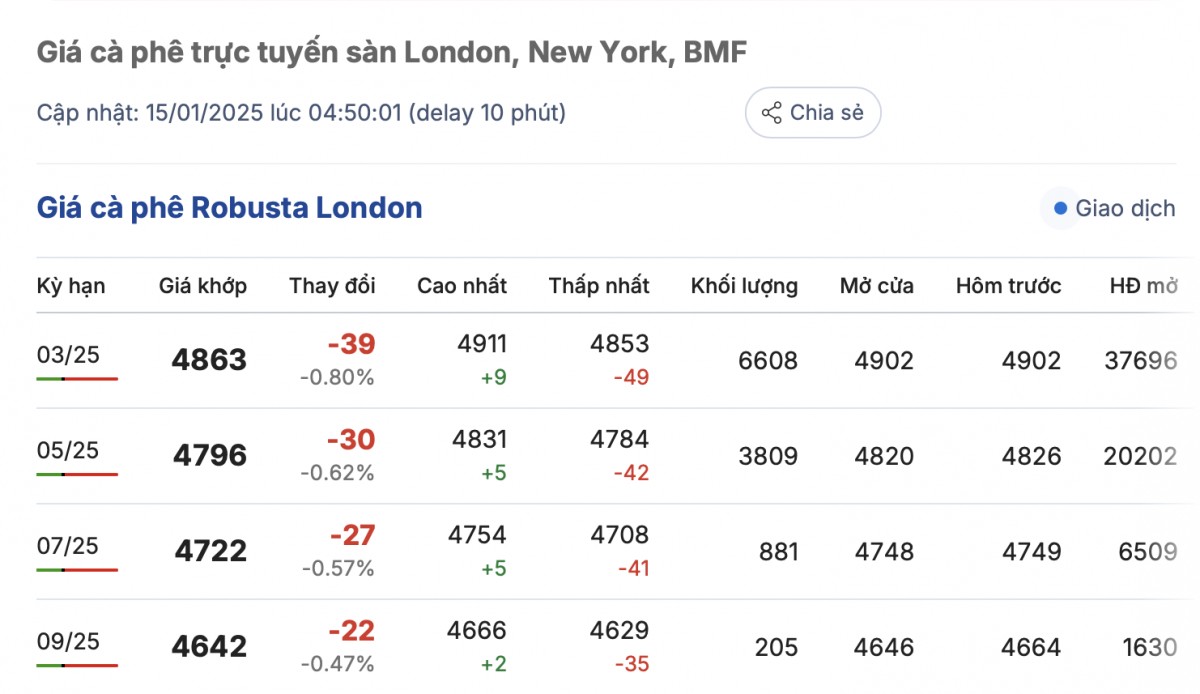The height and width of the screenshot is (694, 1200).
Task: Select the 03/25 contract term row
Action: click(68, 355)
